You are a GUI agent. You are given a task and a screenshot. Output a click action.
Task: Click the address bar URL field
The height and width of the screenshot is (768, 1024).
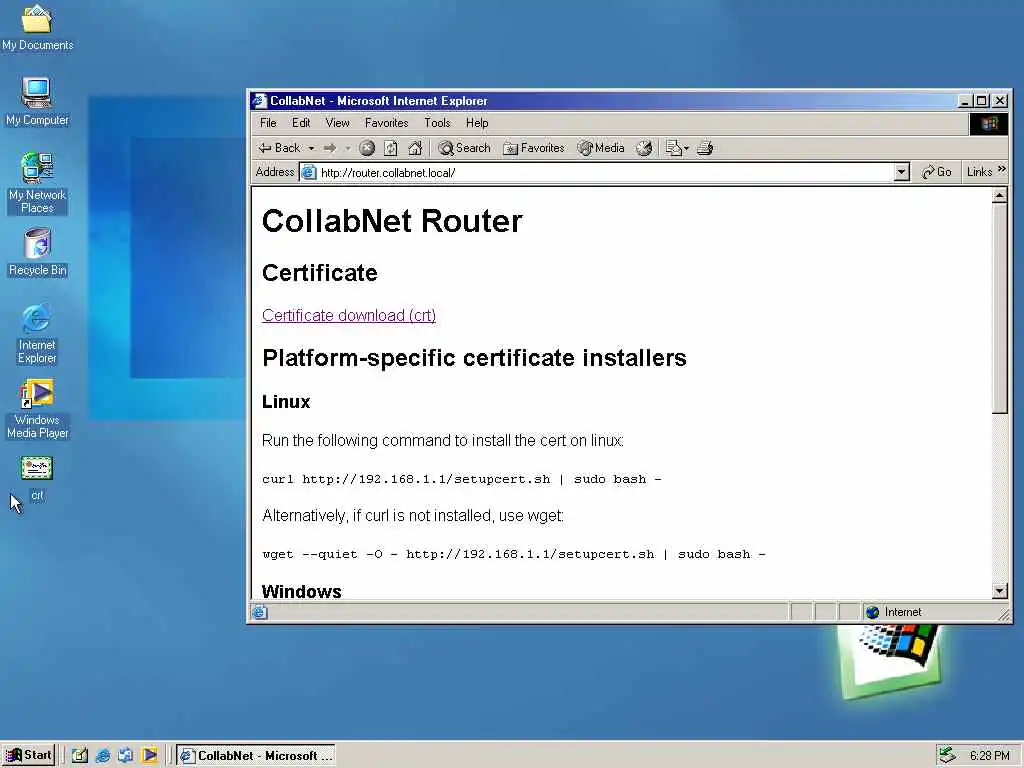[x=605, y=172]
